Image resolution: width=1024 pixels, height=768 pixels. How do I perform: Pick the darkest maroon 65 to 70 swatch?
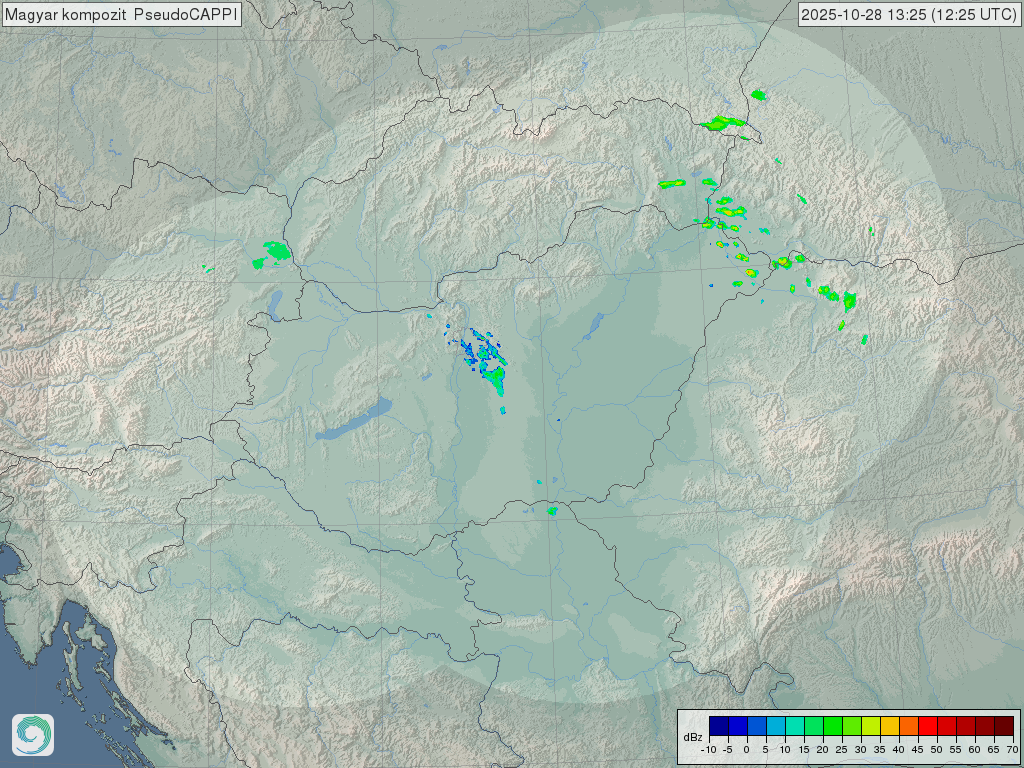click(x=1003, y=726)
